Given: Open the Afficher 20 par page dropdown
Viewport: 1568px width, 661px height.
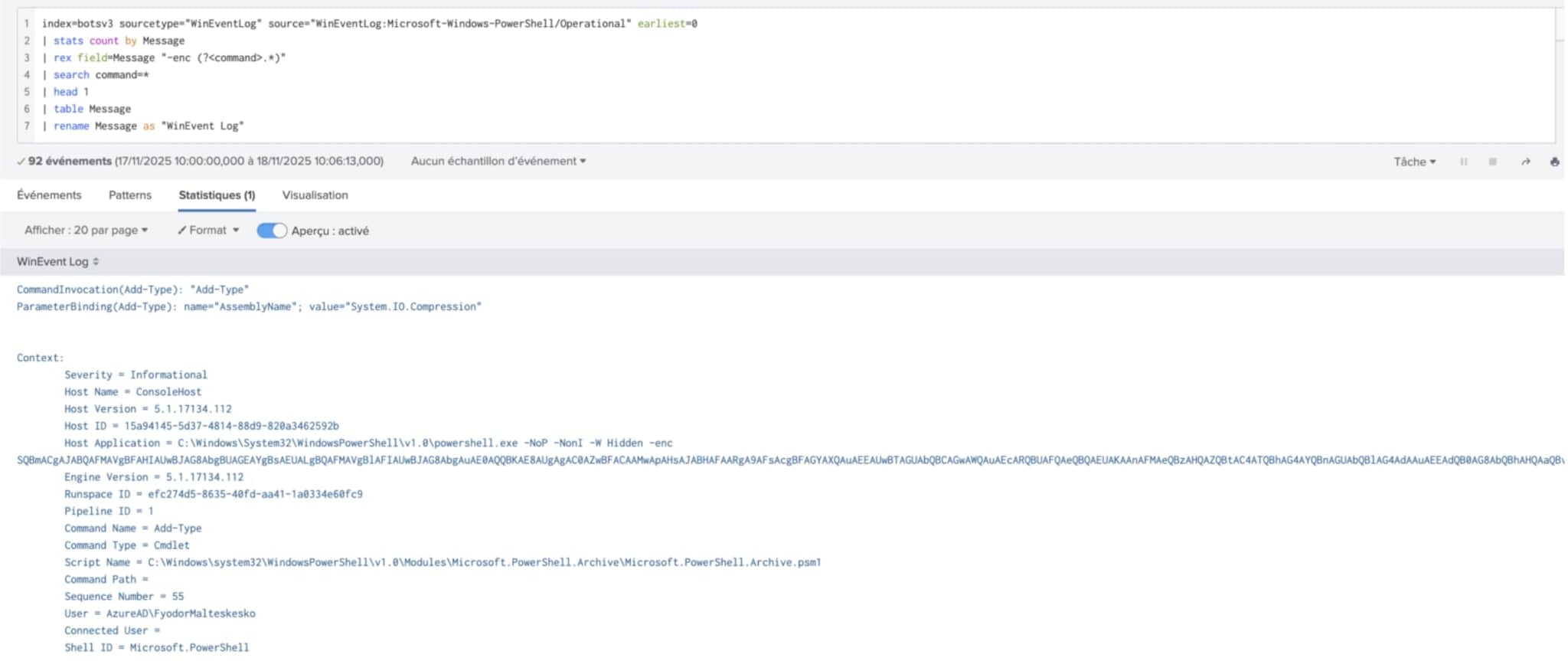Looking at the screenshot, I should pyautogui.click(x=86, y=231).
